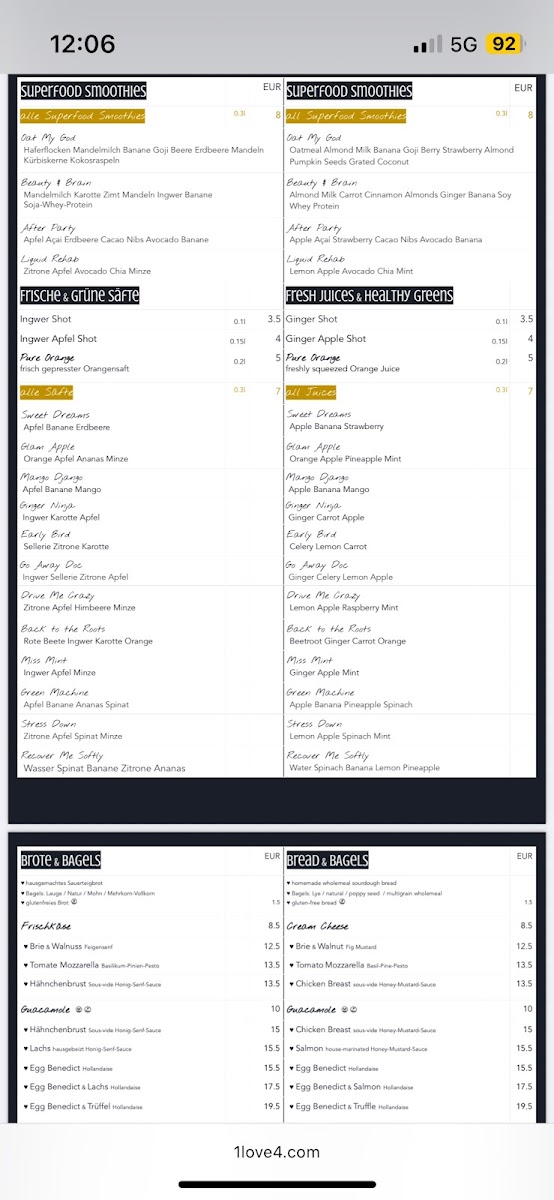Image resolution: width=554 pixels, height=1200 pixels.
Task: Tap the 'Frische & Grüne Säfte' heading
Action: (79, 296)
